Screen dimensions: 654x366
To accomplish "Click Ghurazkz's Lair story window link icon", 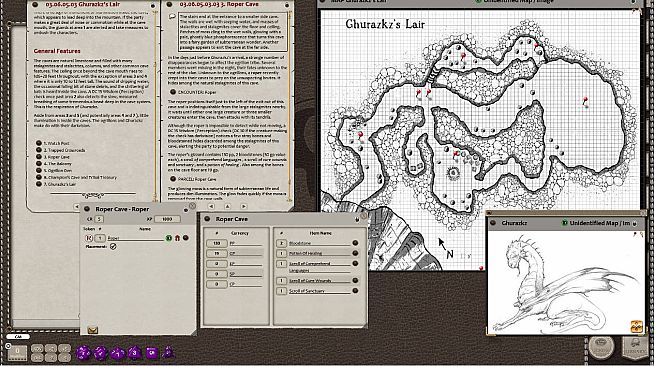I will click(35, 4).
